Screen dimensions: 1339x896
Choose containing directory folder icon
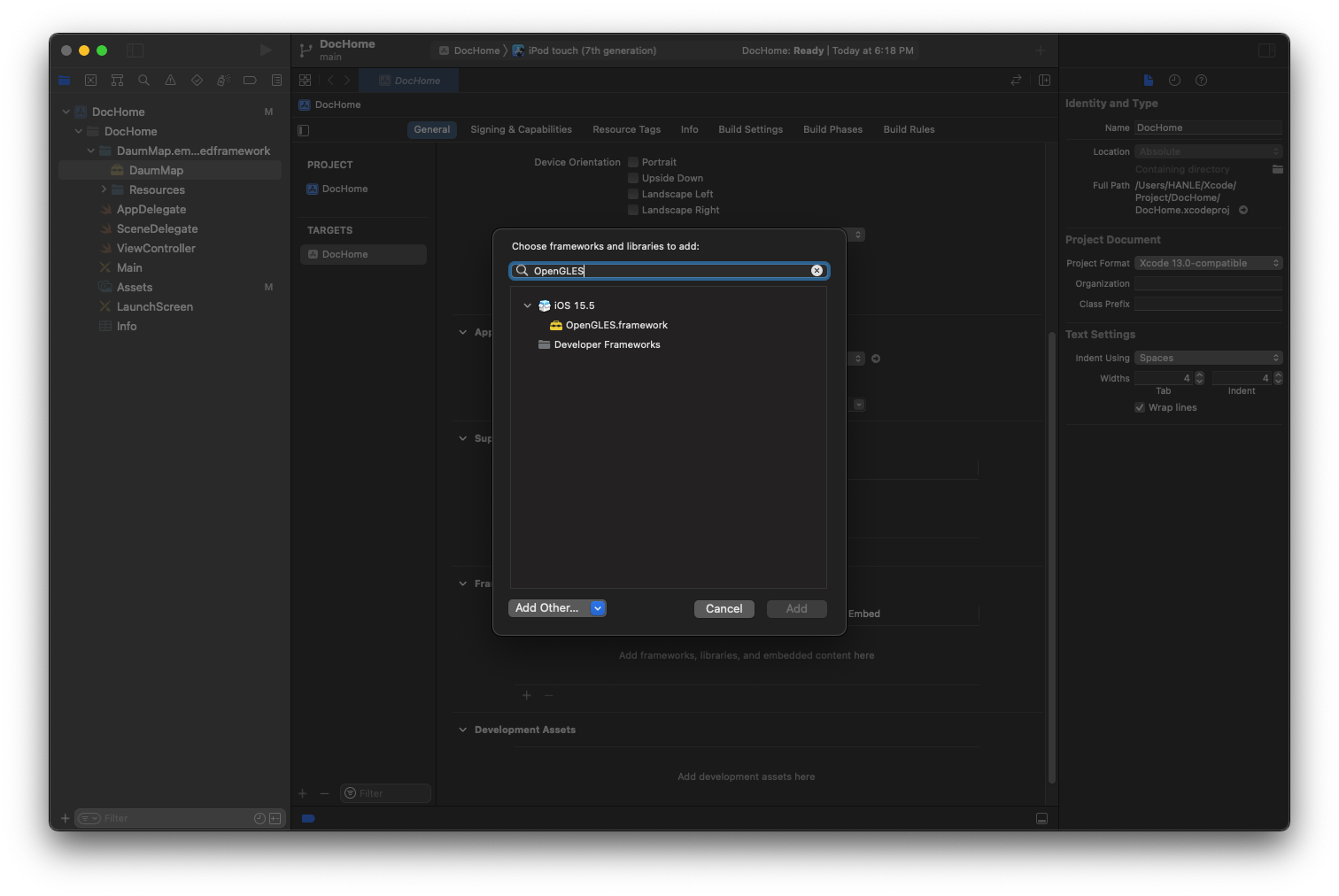(1277, 169)
